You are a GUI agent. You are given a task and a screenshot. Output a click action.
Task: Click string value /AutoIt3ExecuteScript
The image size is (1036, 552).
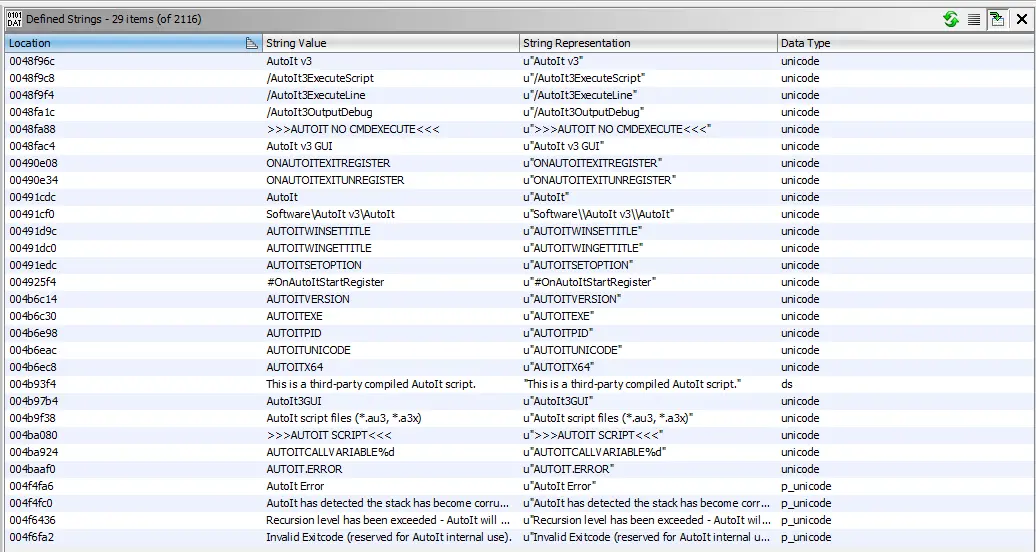pyautogui.click(x=320, y=78)
